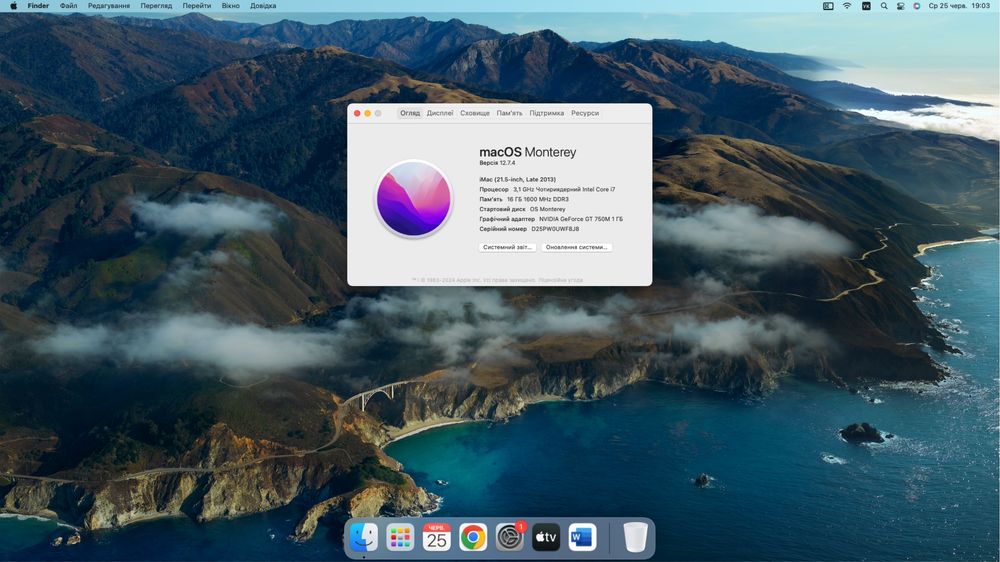Close the About This Mac window
The image size is (1000, 562).
tap(357, 113)
